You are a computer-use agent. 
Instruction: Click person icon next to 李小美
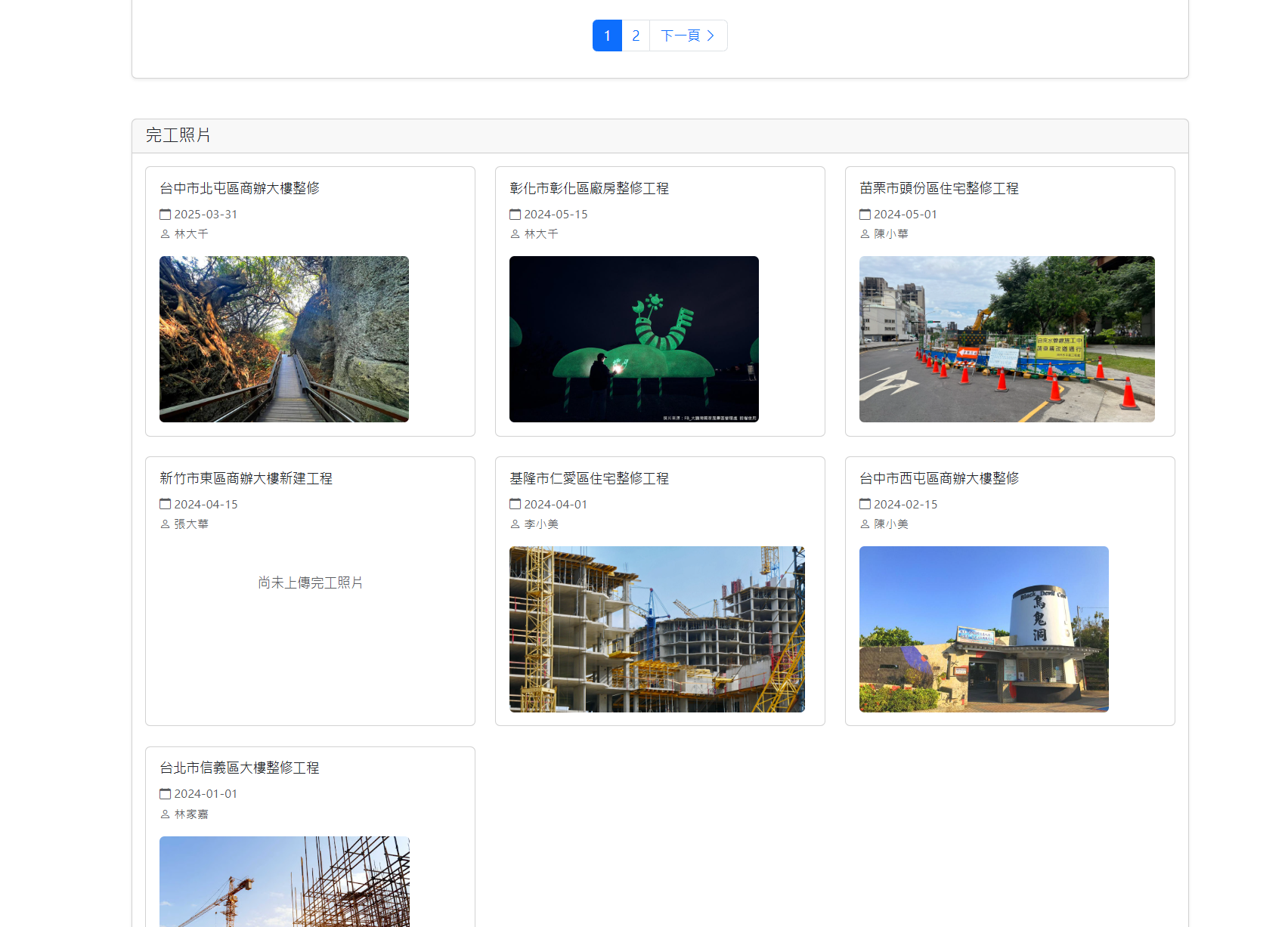pos(515,524)
